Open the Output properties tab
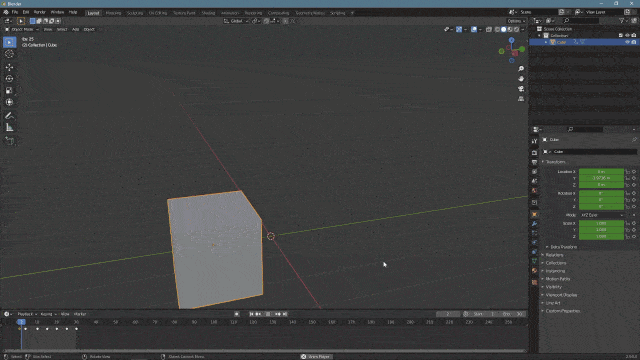Image resolution: width=640 pixels, height=360 pixels. click(x=534, y=162)
